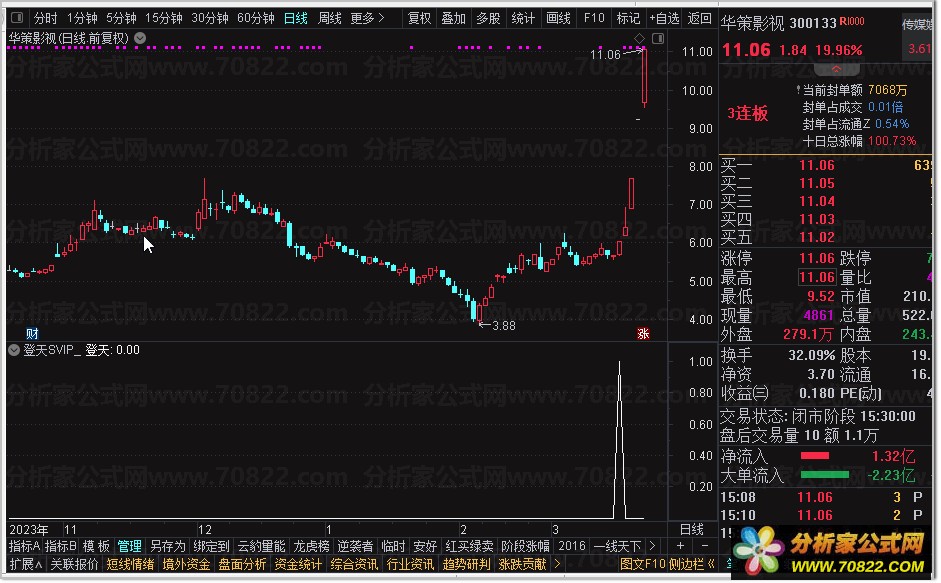The height and width of the screenshot is (583, 941).
Task: Click the 叠加 overlay button
Action: tap(454, 18)
